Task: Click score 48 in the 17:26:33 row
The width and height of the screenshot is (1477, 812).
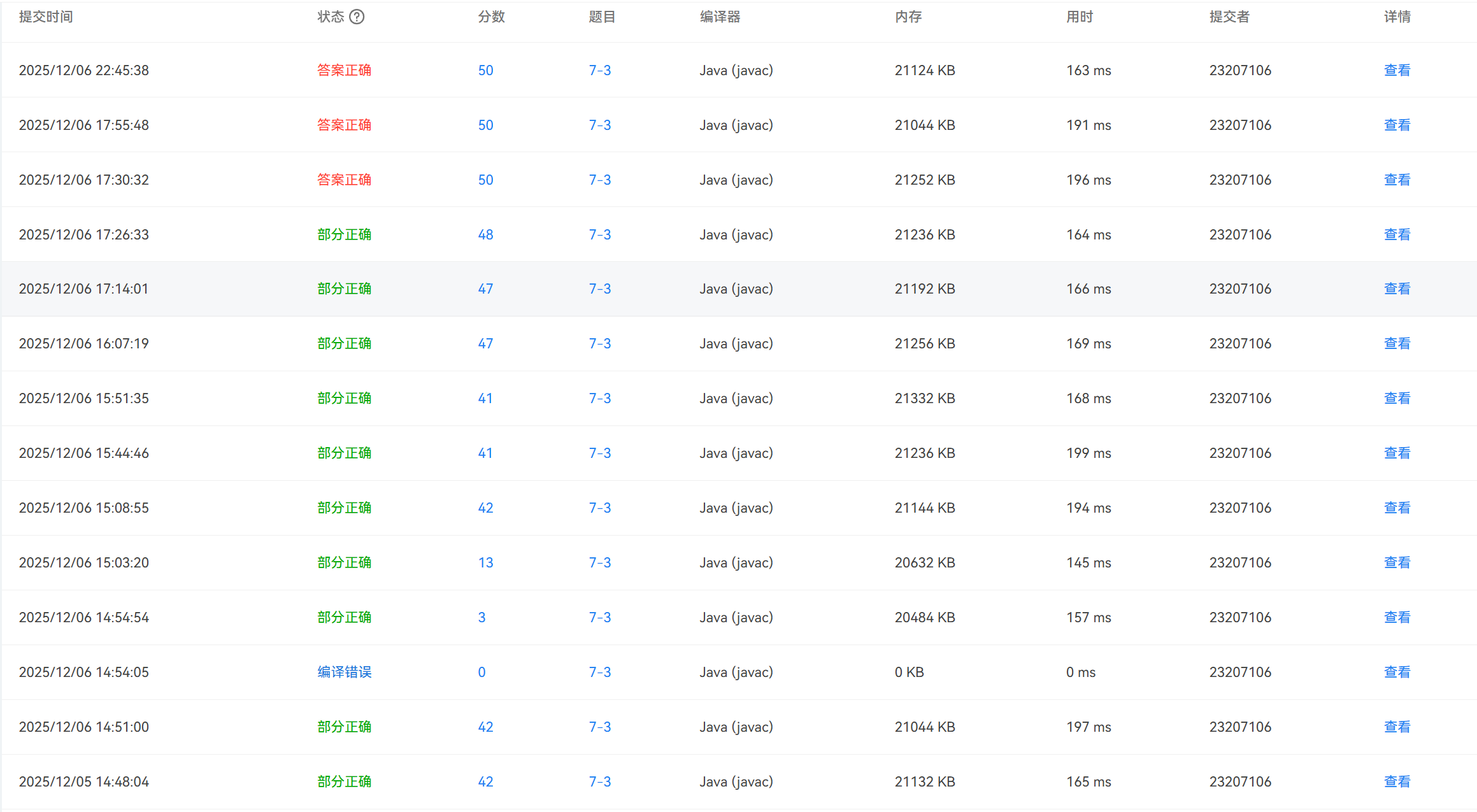Action: 485,234
